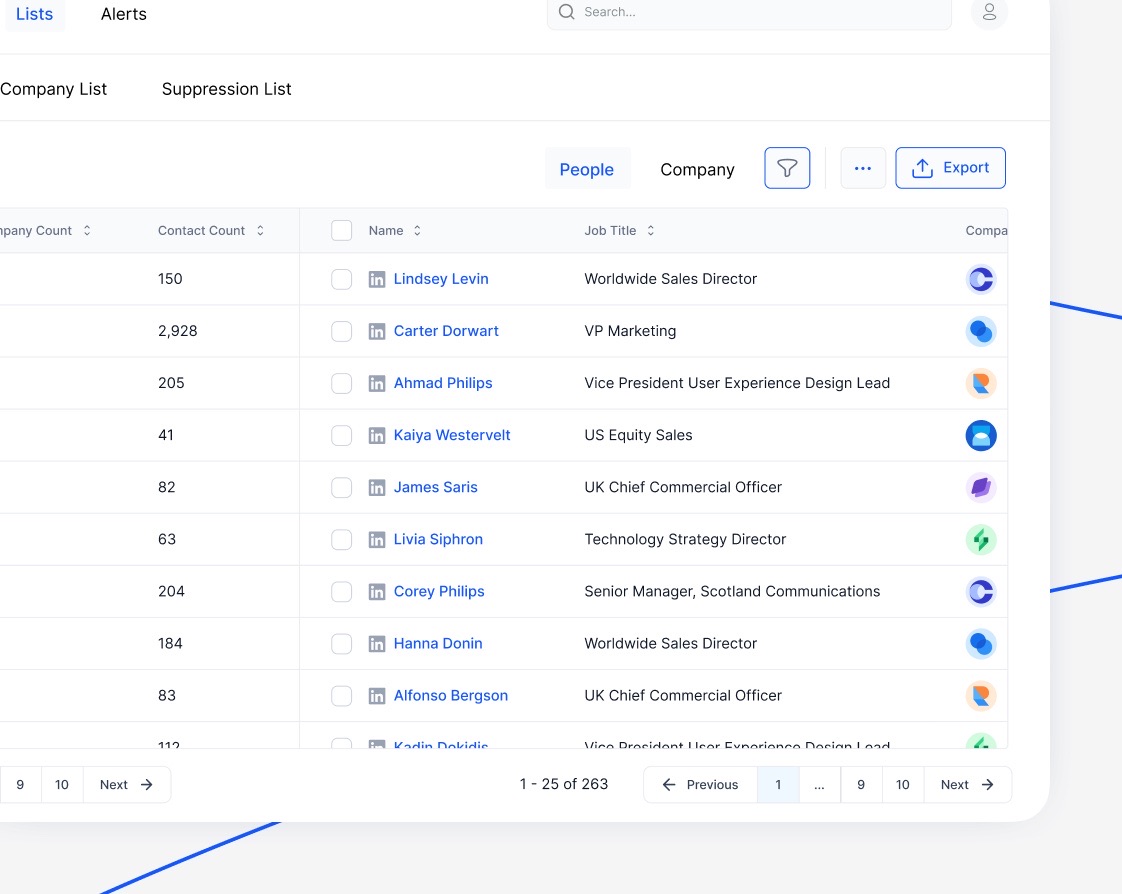Open Corey Philips's profile link
This screenshot has height=894, width=1122.
439,592
